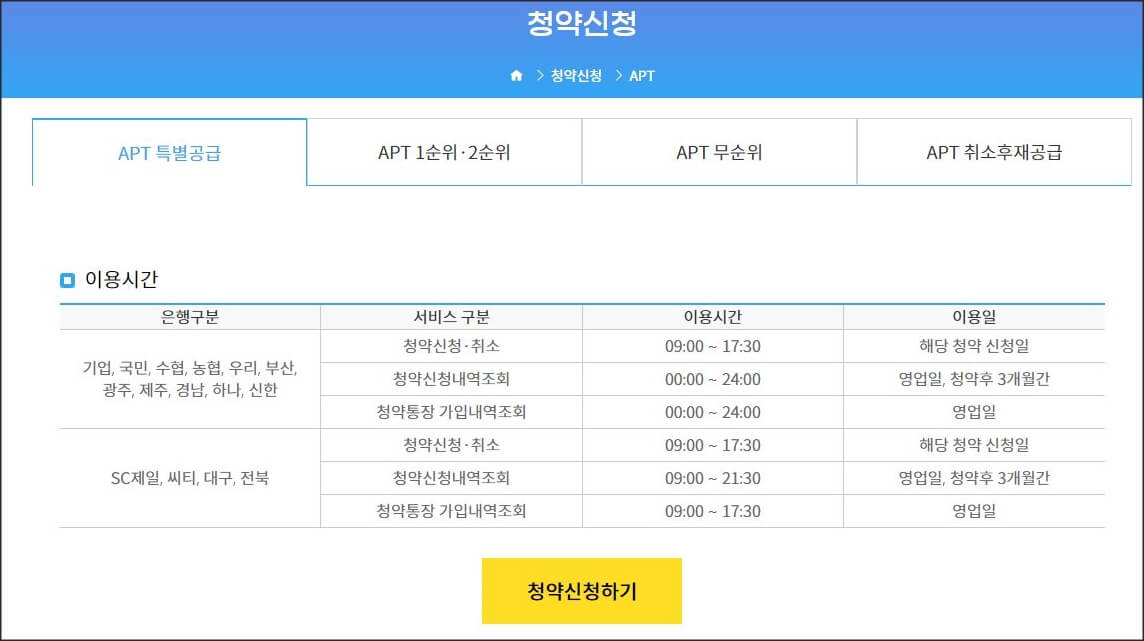Viewport: 1144px width, 641px height.
Task: Click the 해당 청약 신청일 cell
Action: coord(972,346)
